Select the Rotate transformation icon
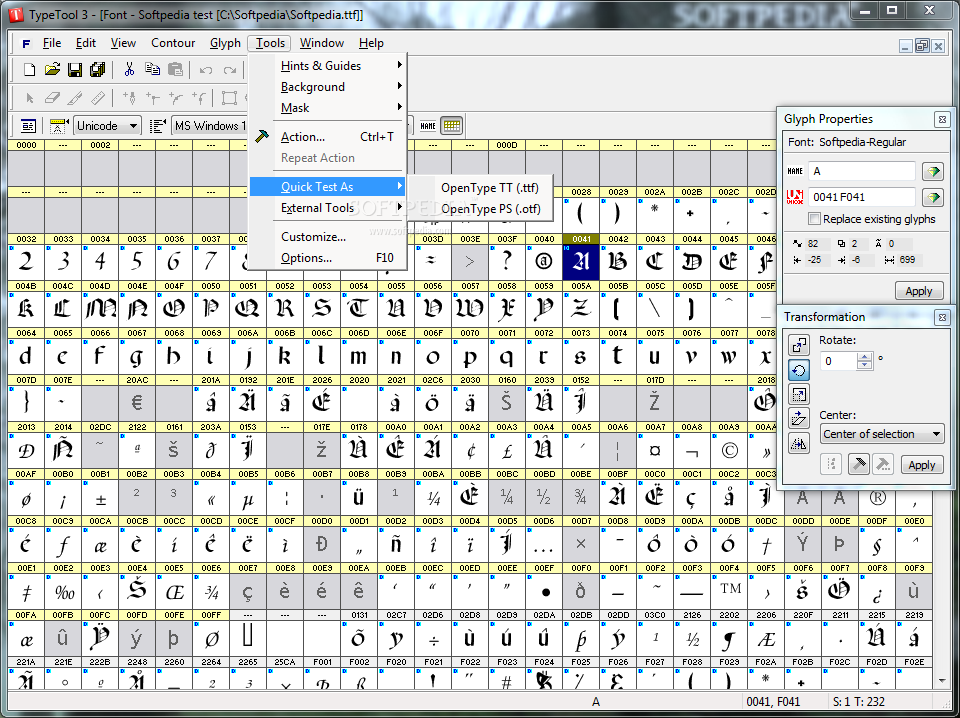960x718 pixels. coord(799,369)
